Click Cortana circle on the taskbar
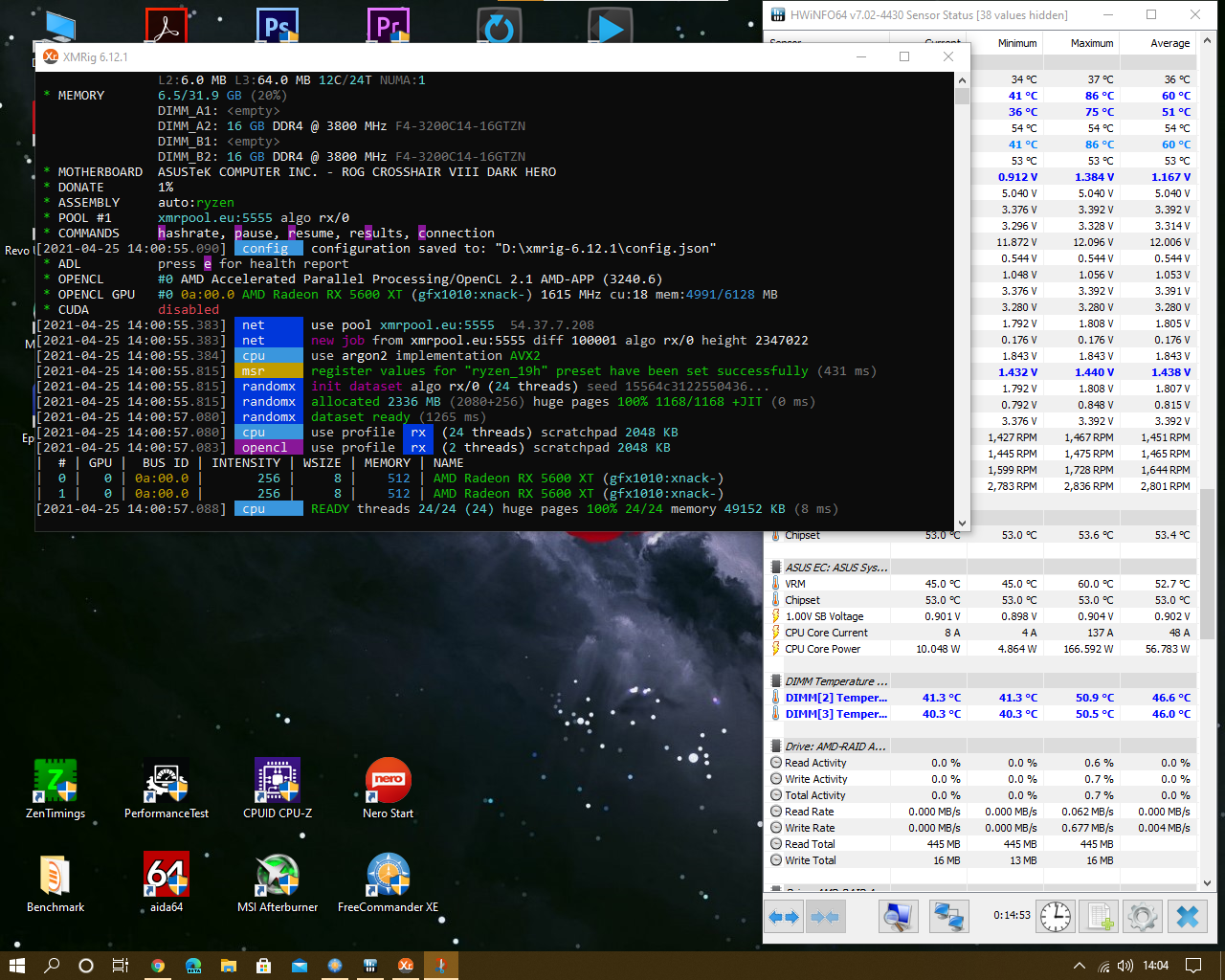The image size is (1225, 980). coord(86,965)
